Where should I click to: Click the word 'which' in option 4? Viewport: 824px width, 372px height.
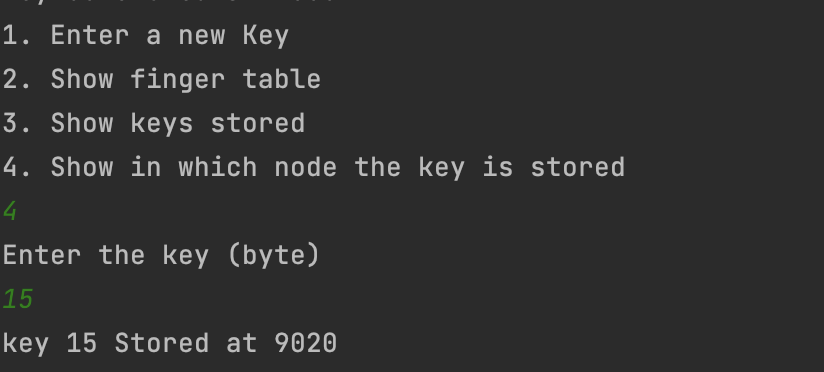click(x=218, y=168)
